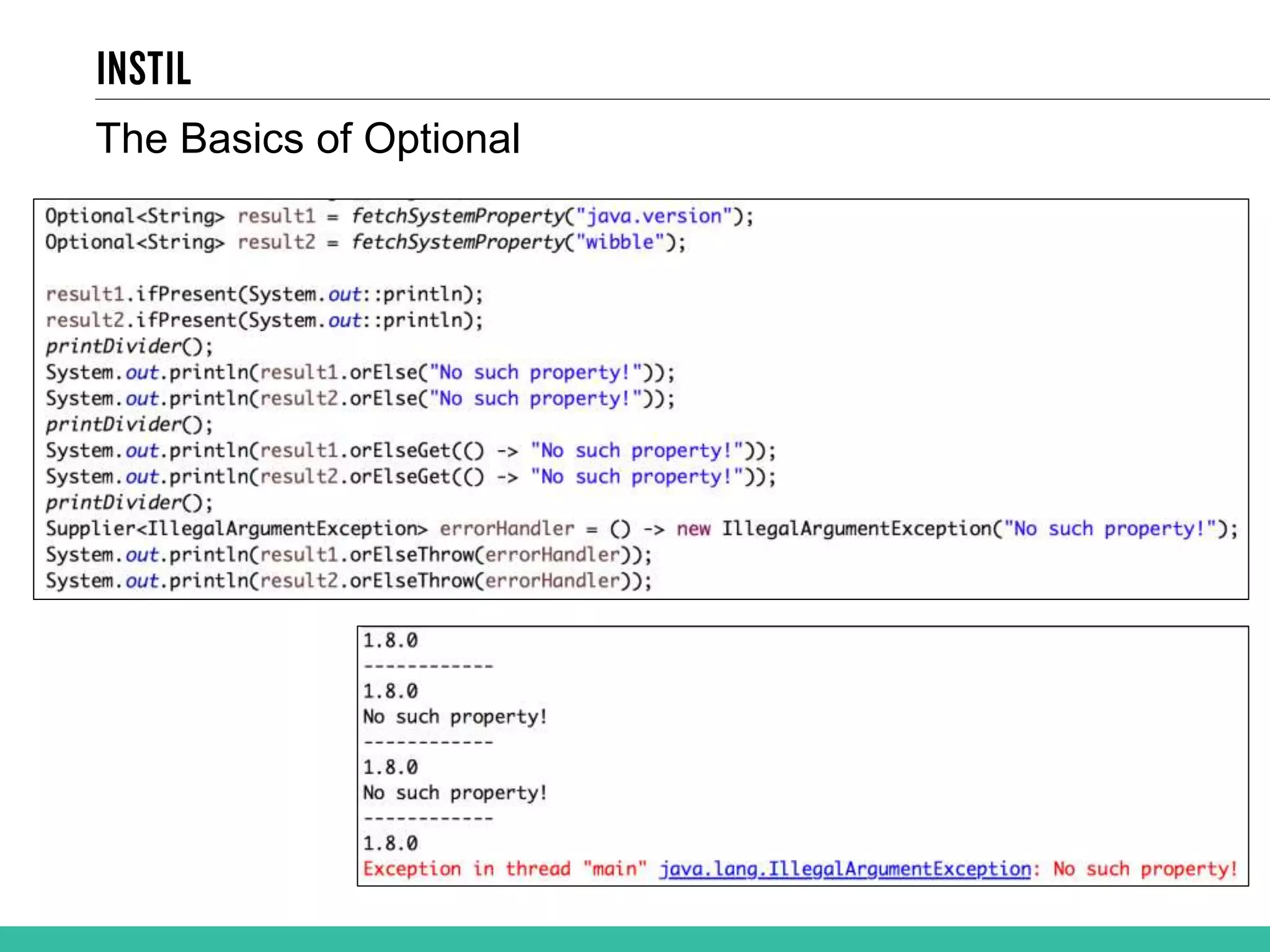Click the last 1.8.0 output line
Image resolution: width=1270 pixels, height=952 pixels.
(391, 844)
